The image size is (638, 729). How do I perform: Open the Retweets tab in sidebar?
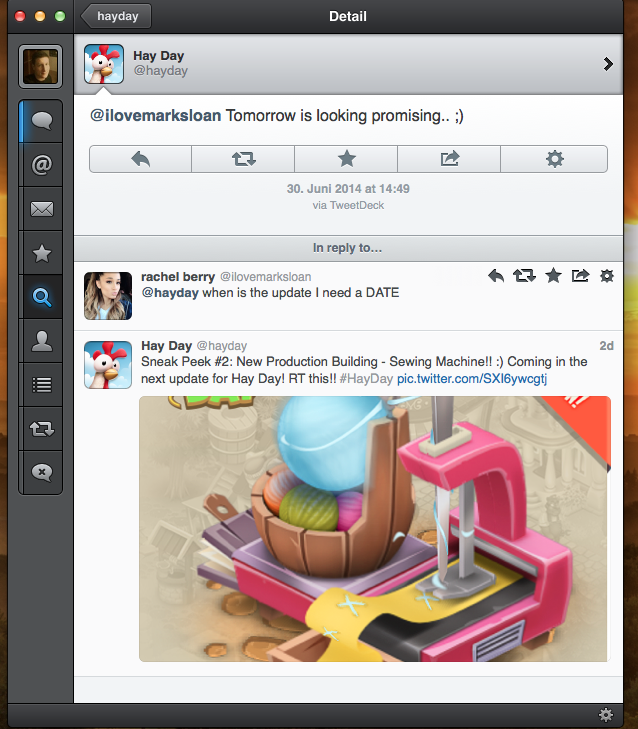point(41,428)
